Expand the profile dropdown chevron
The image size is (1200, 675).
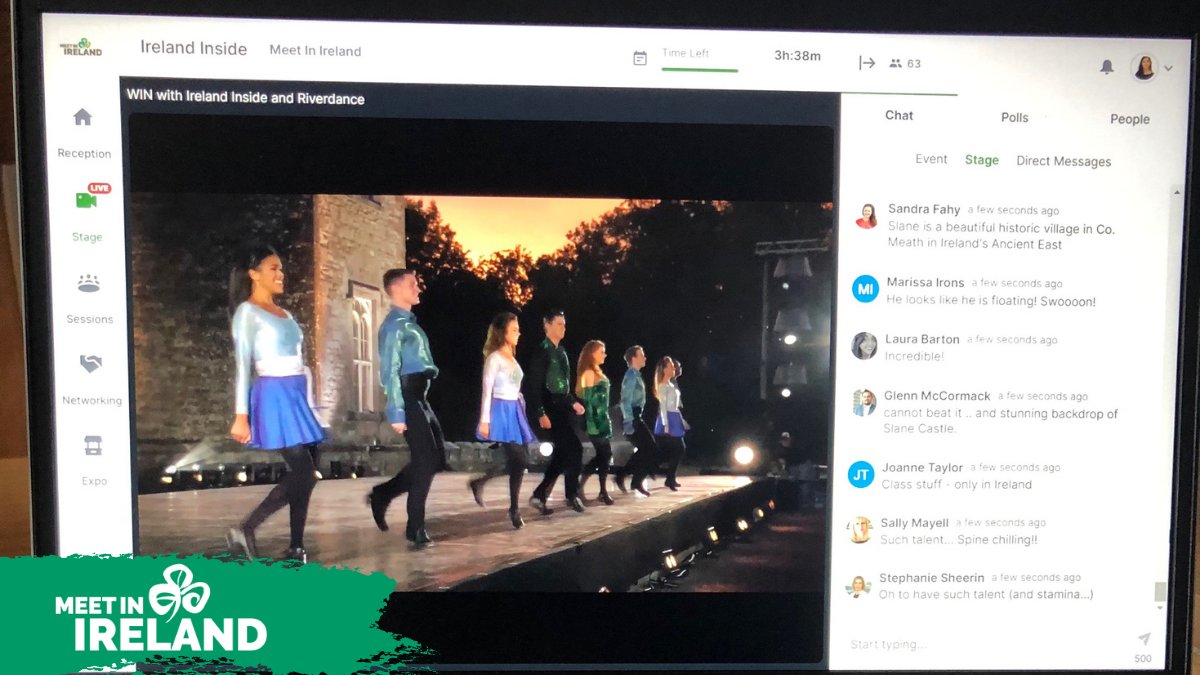(x=1168, y=68)
